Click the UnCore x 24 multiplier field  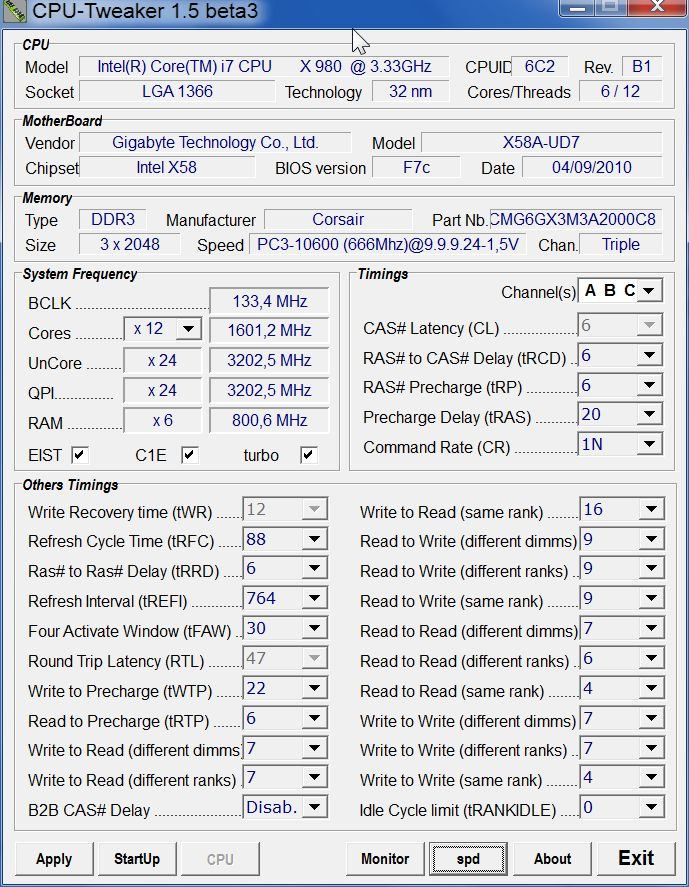coord(162,360)
